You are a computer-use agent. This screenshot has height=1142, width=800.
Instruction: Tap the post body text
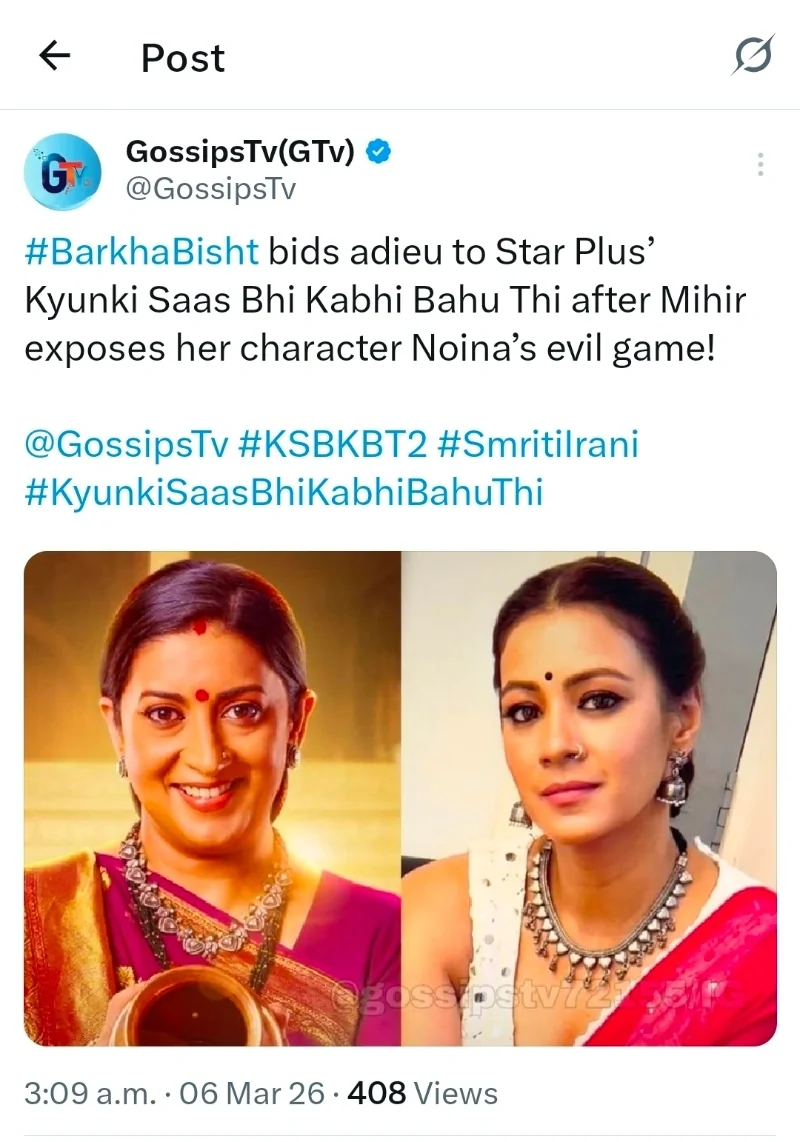(385, 300)
